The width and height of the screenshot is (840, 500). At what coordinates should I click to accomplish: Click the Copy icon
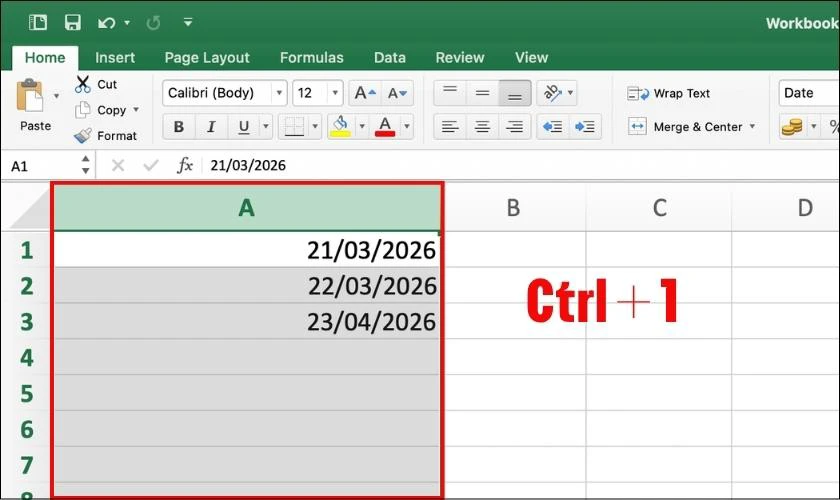(82, 110)
